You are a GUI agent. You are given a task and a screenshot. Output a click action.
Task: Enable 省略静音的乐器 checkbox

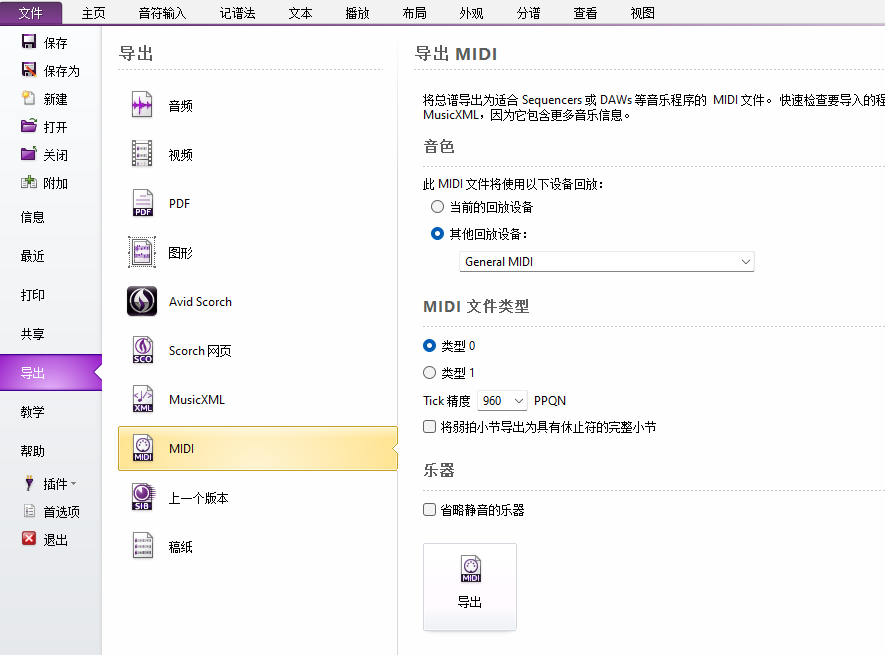pyautogui.click(x=430, y=510)
